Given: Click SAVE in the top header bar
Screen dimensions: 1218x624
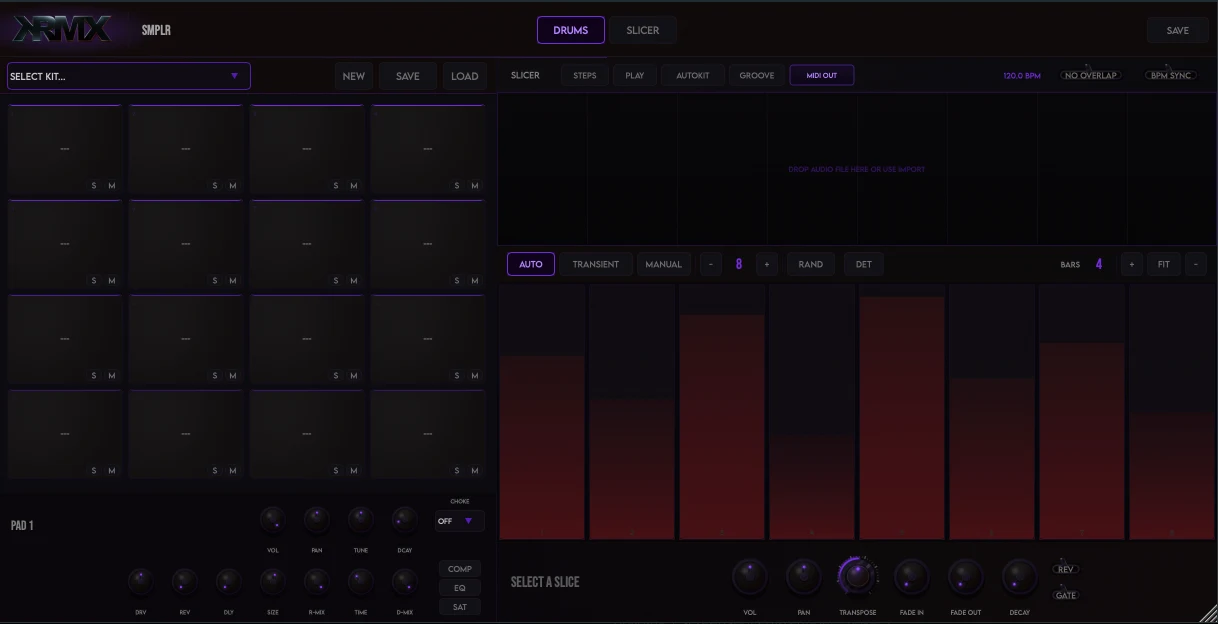Looking at the screenshot, I should [x=1178, y=30].
